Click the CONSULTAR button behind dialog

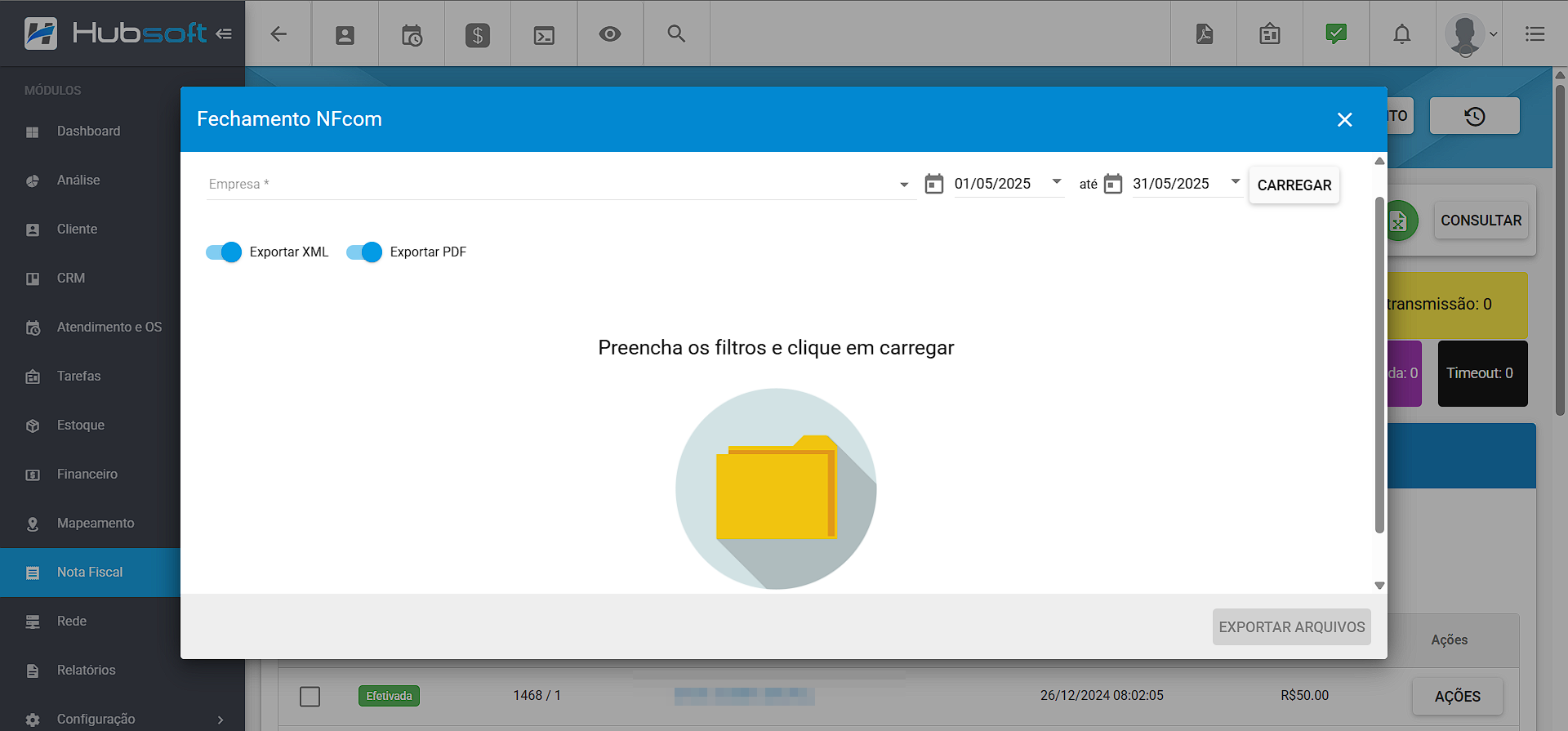coord(1481,221)
